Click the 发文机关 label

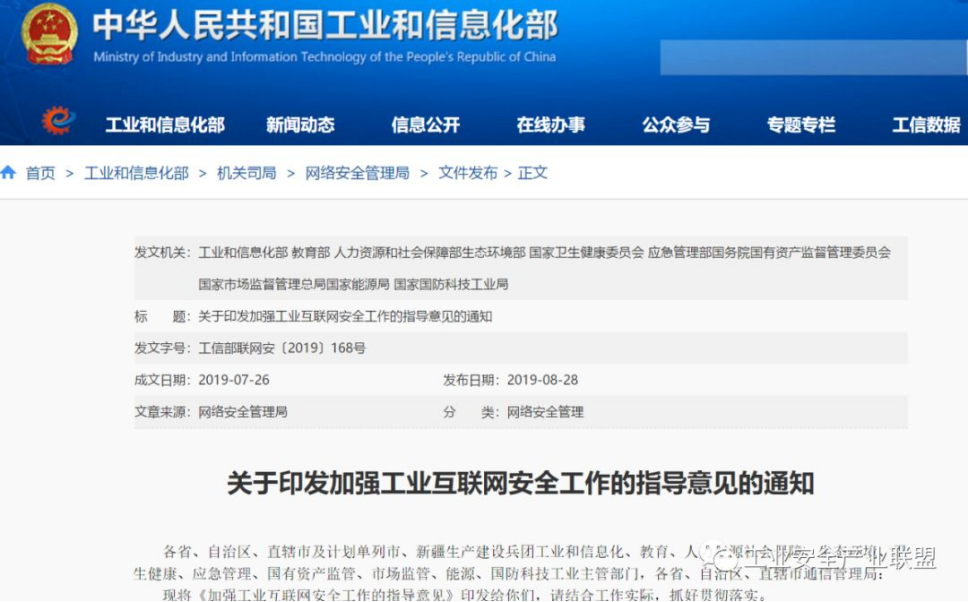(162, 253)
